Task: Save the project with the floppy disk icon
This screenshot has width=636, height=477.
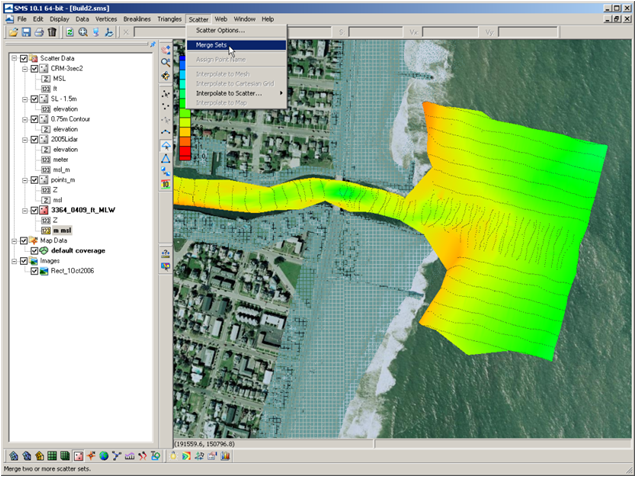Action: [26, 32]
